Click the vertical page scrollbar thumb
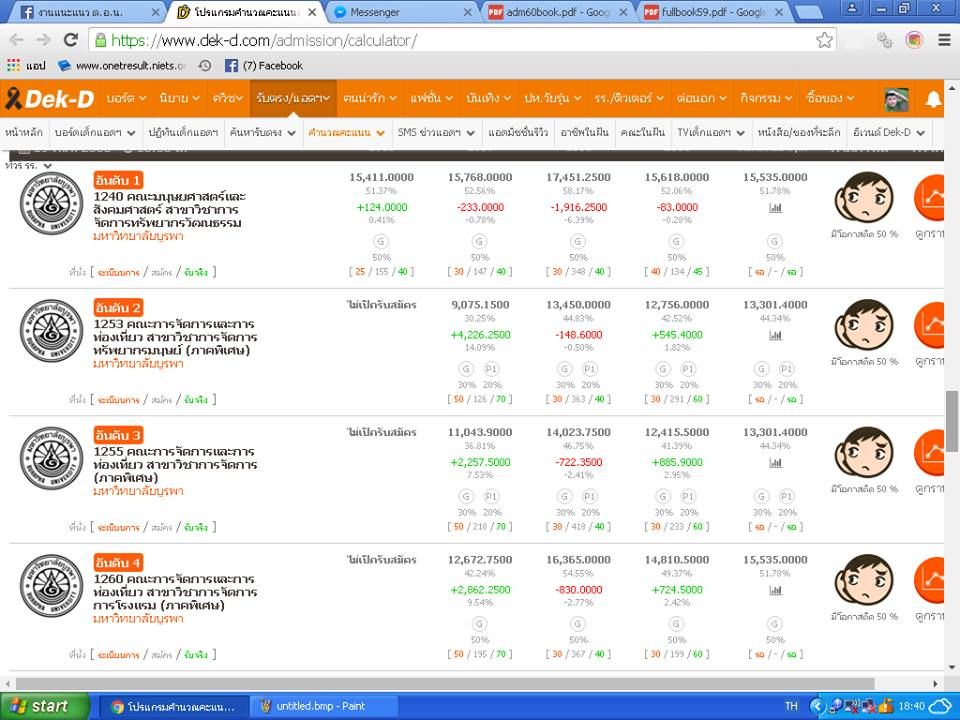The height and width of the screenshot is (720, 960). click(x=952, y=418)
